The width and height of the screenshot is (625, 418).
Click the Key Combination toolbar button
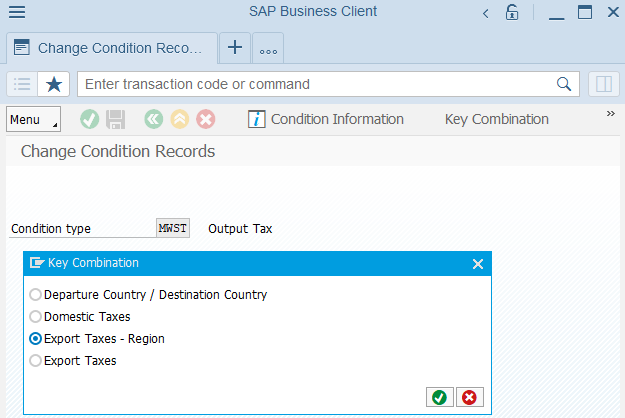[x=497, y=119]
